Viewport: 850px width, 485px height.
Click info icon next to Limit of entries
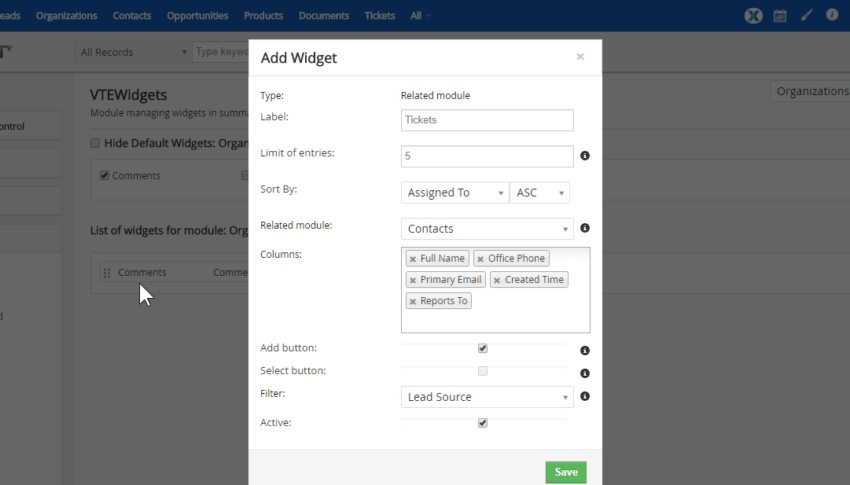click(x=585, y=156)
